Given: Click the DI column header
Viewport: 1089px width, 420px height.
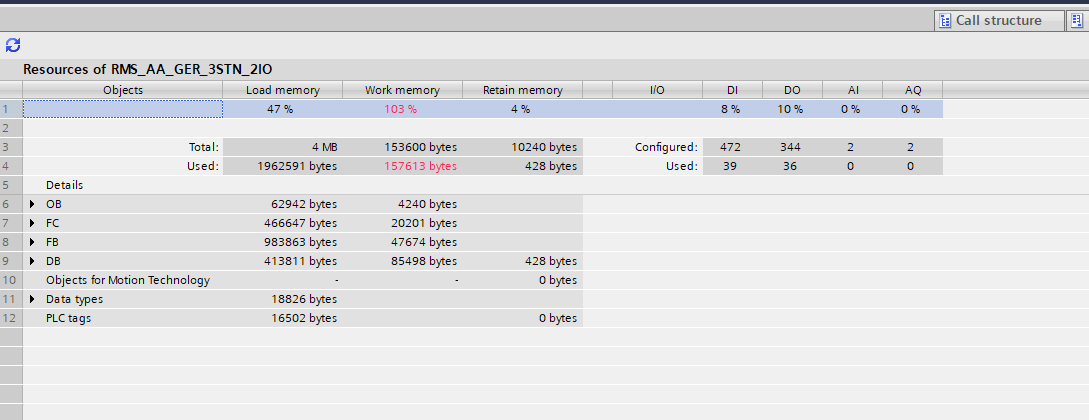Looking at the screenshot, I should point(732,90).
